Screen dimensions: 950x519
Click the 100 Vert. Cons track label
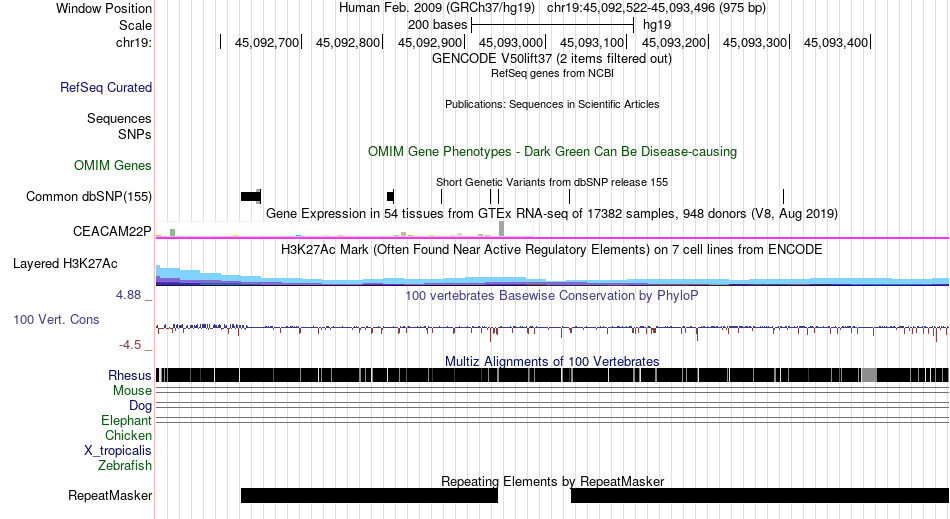56,319
